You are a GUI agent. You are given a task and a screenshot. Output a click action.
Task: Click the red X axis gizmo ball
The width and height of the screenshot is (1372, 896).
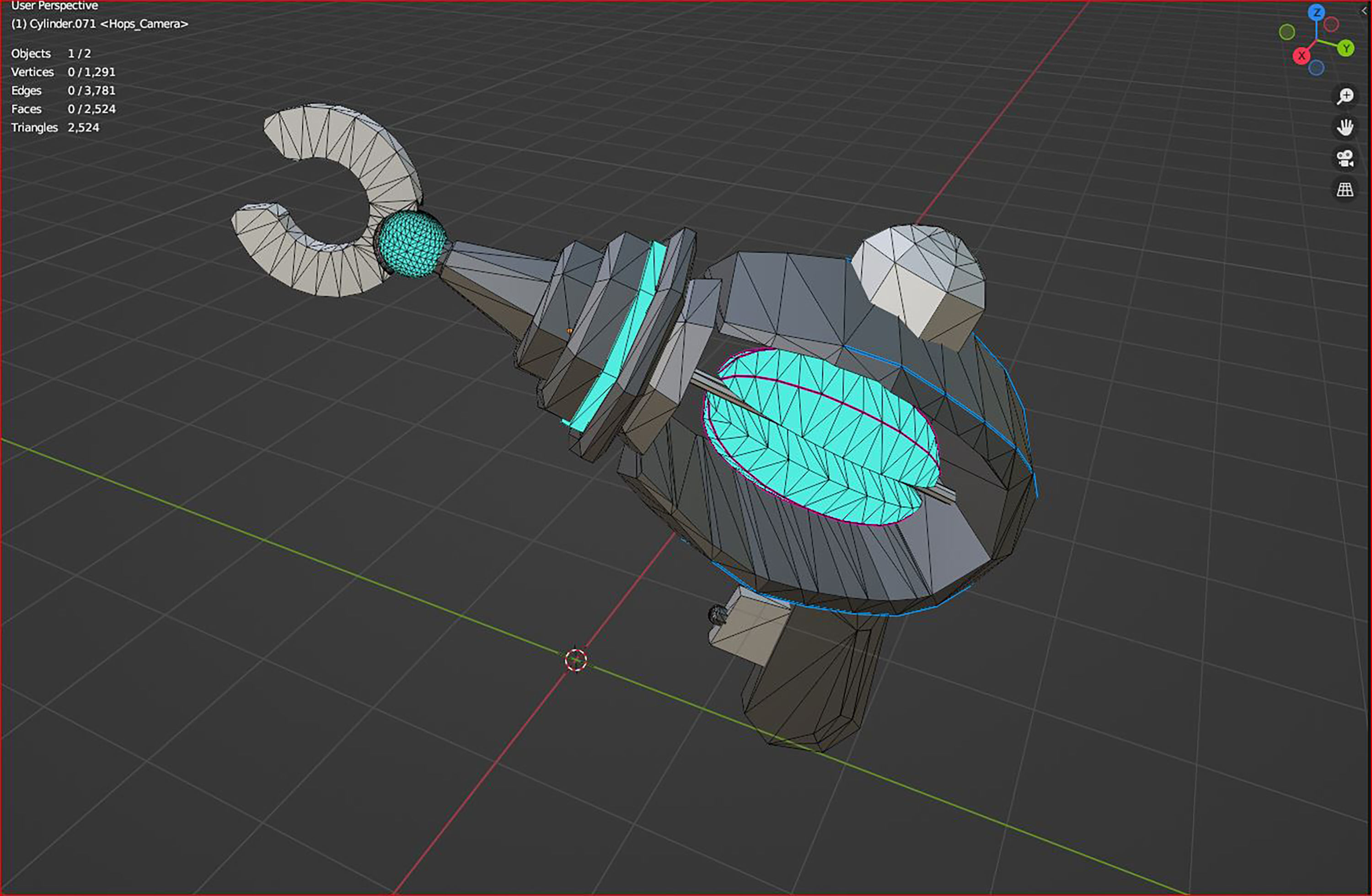pyautogui.click(x=1301, y=56)
